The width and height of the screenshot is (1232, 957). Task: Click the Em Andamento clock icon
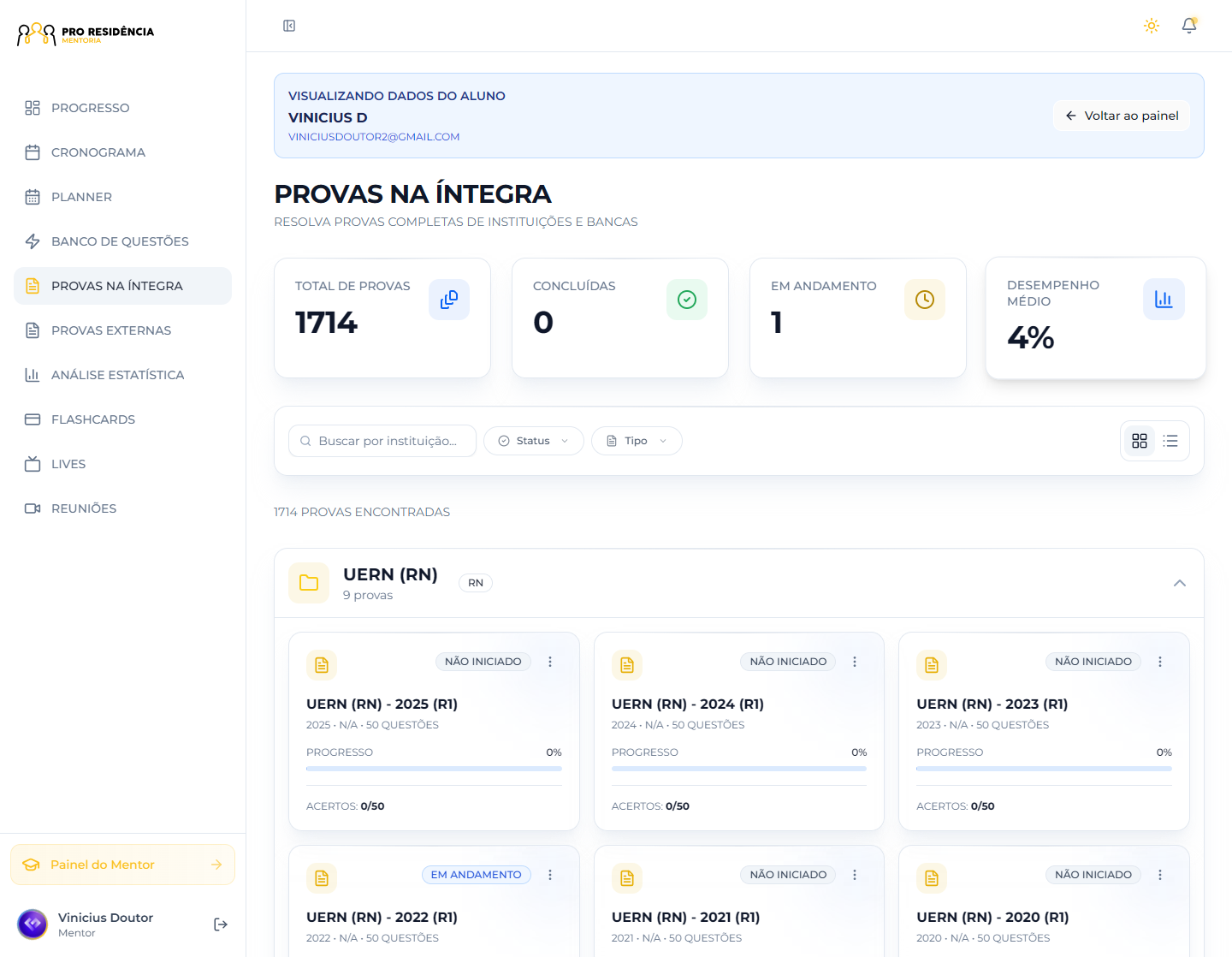click(x=925, y=300)
